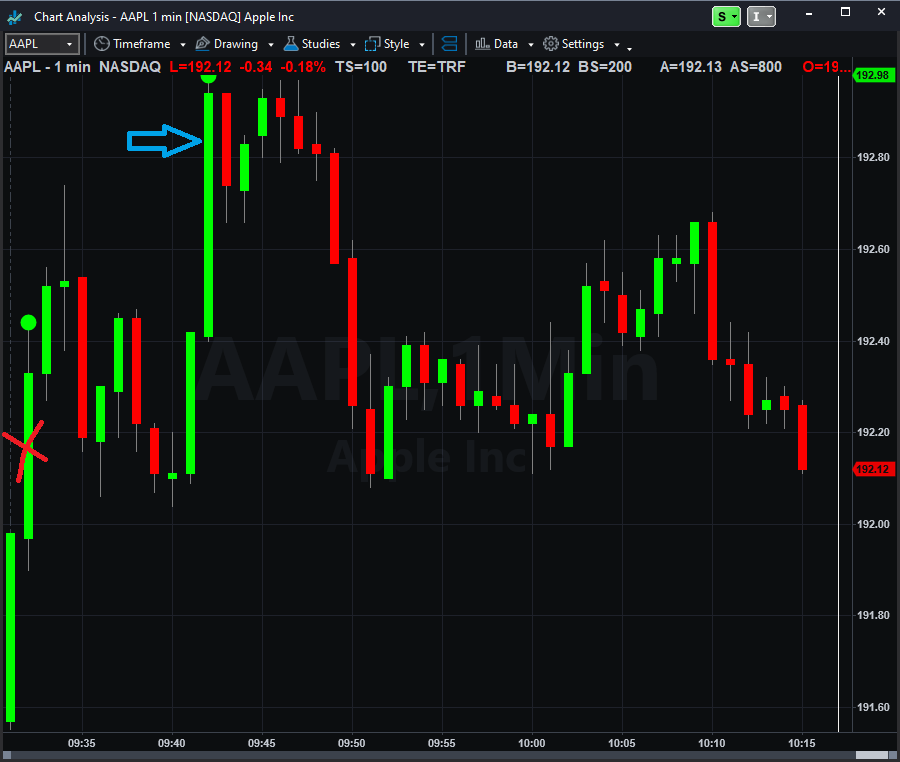Toggle the green S symbol link button

pyautogui.click(x=726, y=17)
